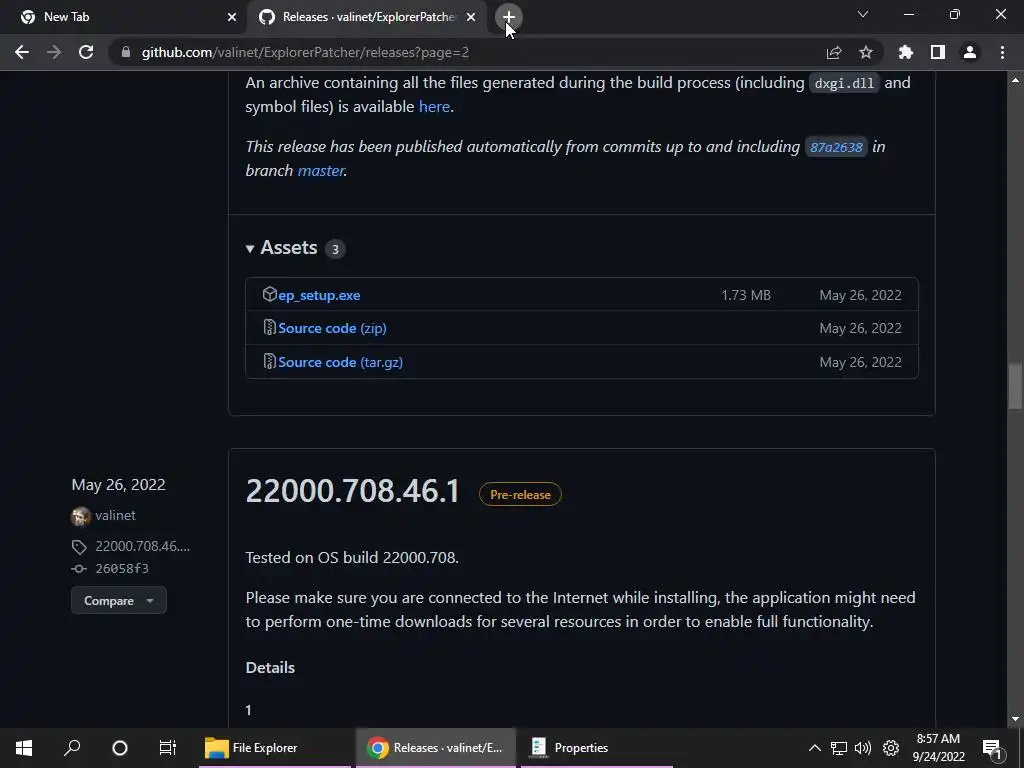Open Chrome's three-dot menu

[x=1002, y=52]
